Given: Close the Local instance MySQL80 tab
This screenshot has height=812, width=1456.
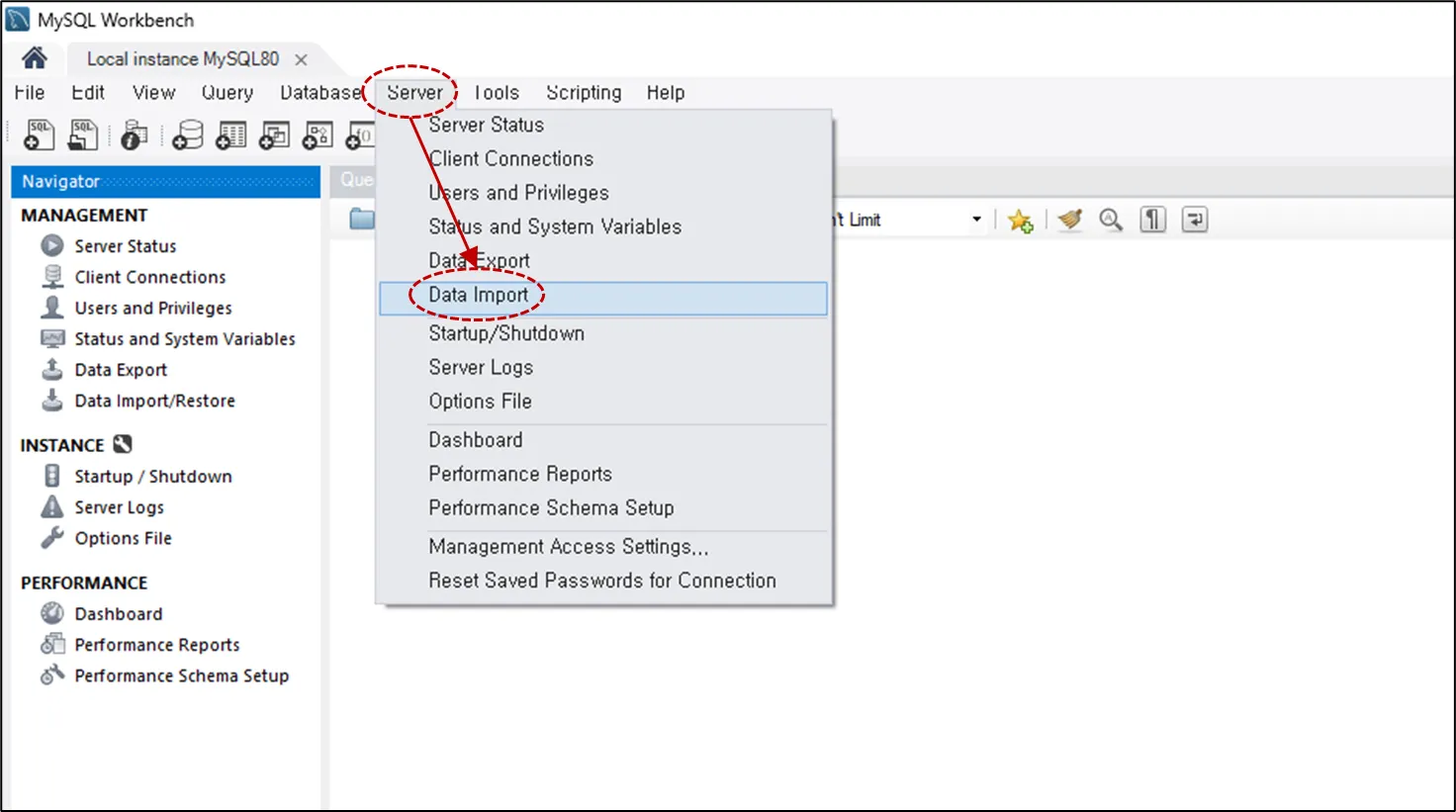Looking at the screenshot, I should tap(301, 60).
